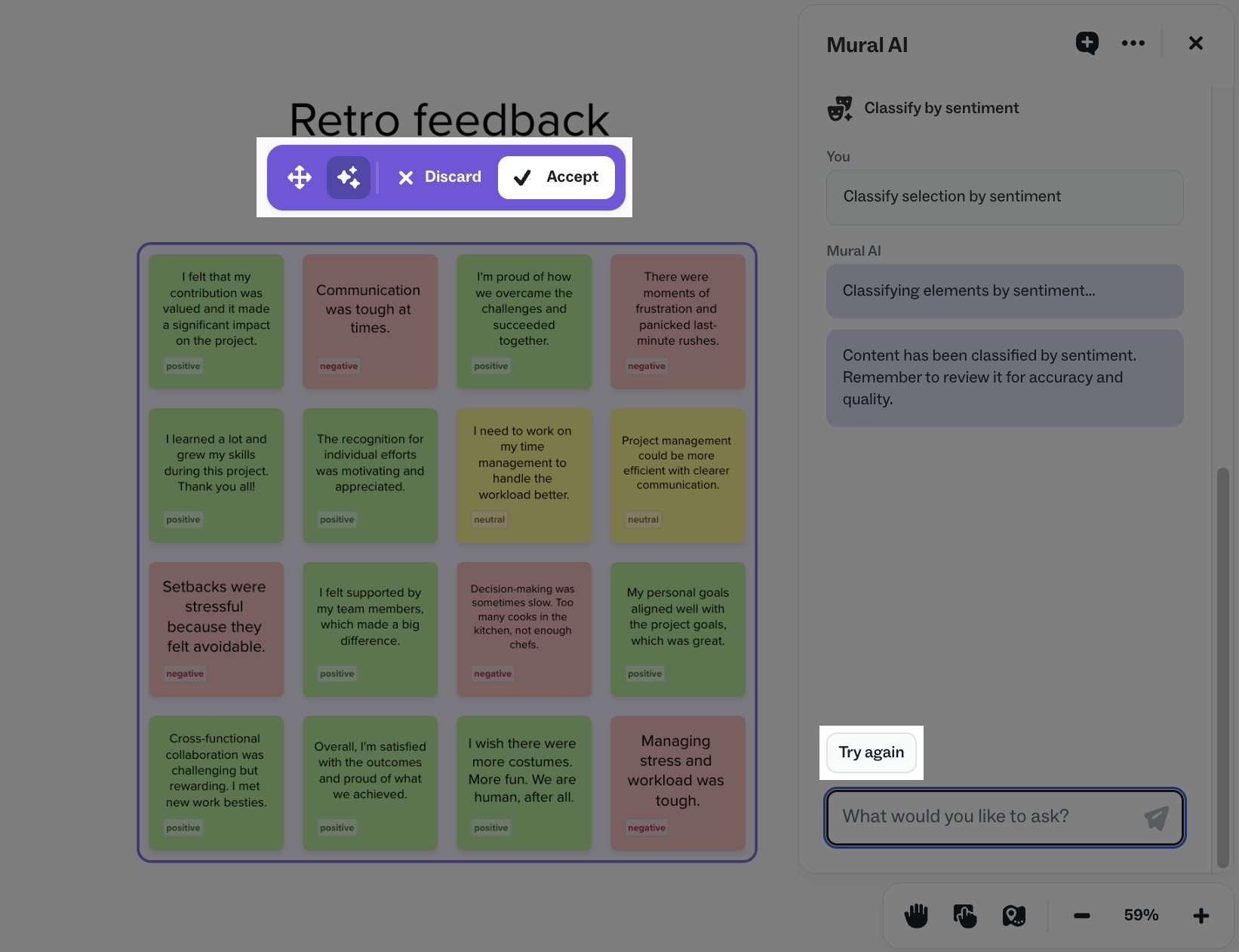
Task: Select 'I learned a lot and grew' note
Action: 216,475
